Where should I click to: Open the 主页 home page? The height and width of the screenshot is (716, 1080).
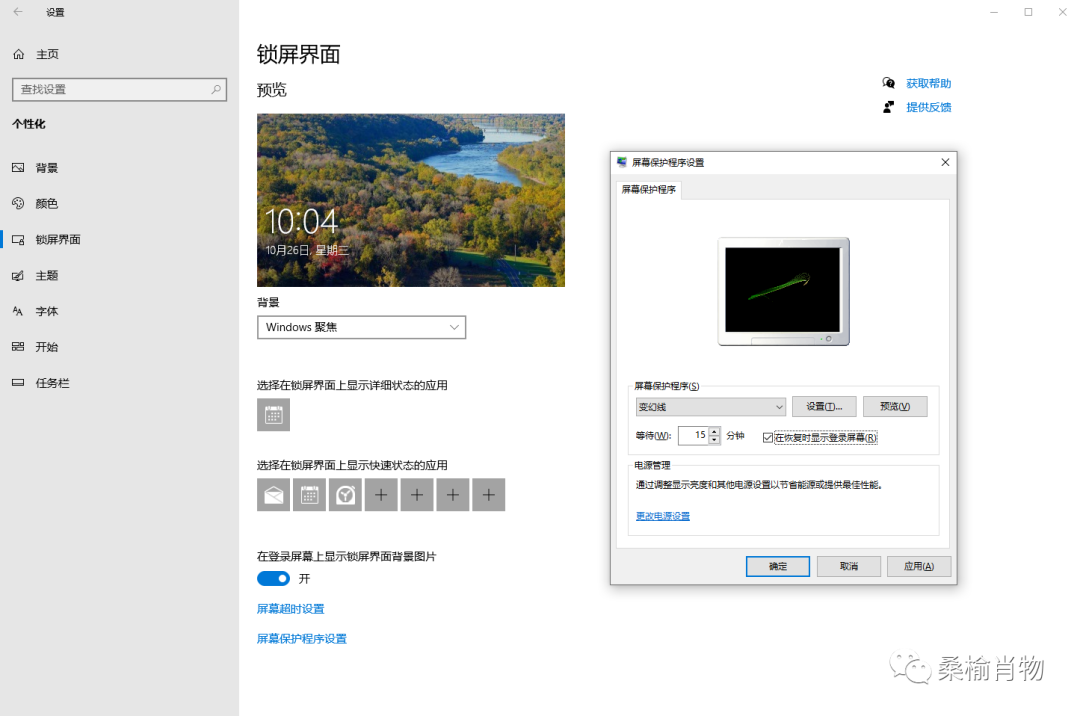click(x=36, y=54)
